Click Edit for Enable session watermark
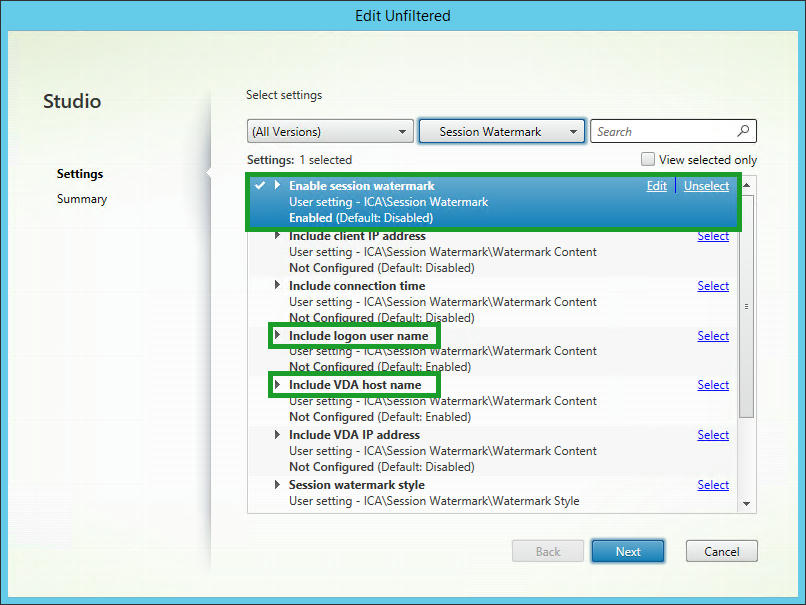Viewport: 806px width, 605px height. [x=656, y=186]
